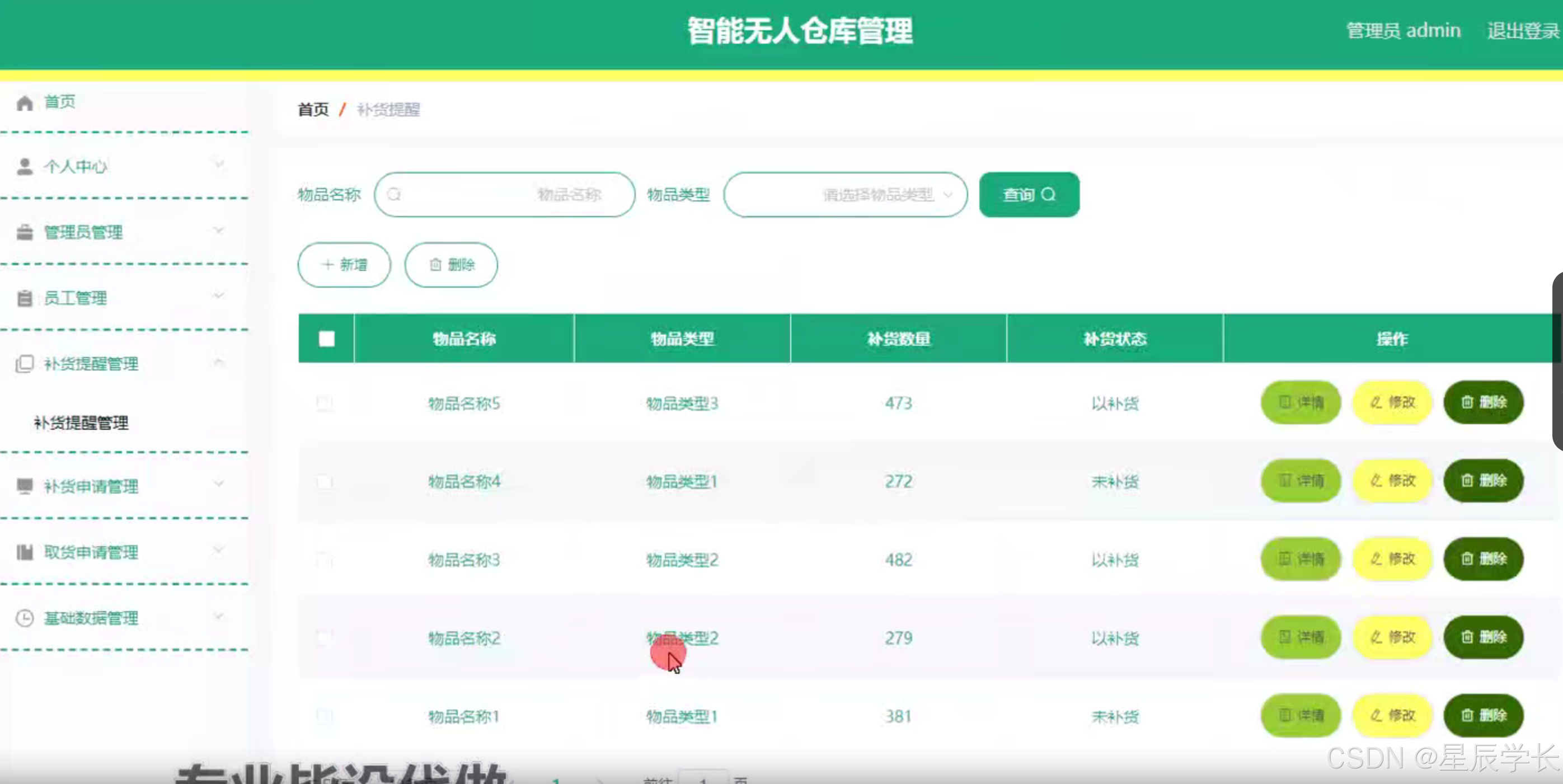The image size is (1563, 784).
Task: Click the magnifier icon in 物品名称 search box
Action: (x=395, y=194)
